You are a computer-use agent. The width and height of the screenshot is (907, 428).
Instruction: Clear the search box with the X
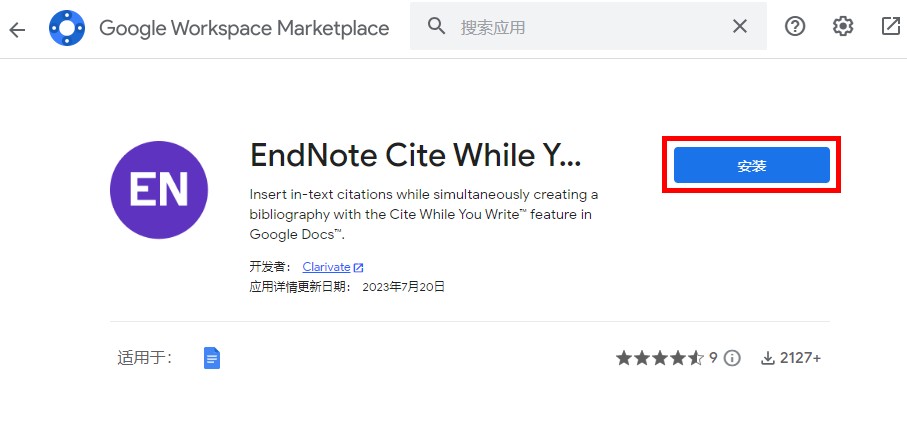[740, 26]
